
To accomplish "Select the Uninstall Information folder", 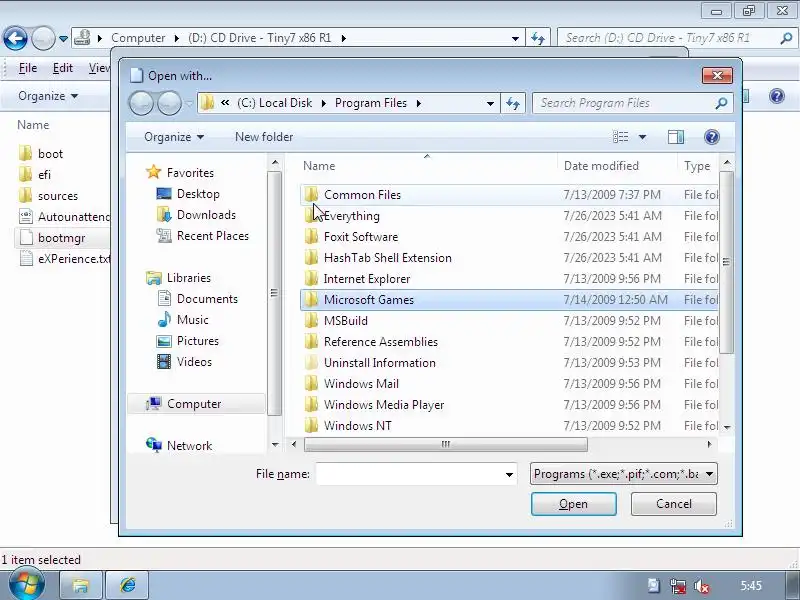I will [x=509, y=362].
